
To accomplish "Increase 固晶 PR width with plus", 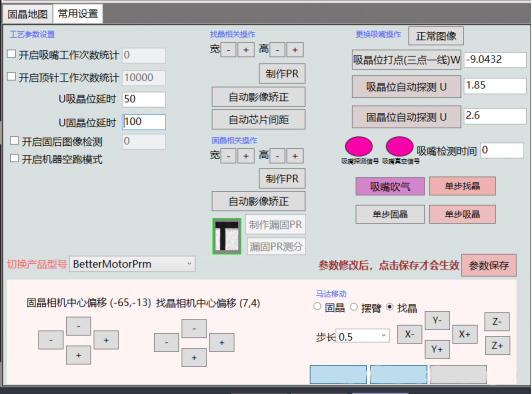I will (246, 156).
